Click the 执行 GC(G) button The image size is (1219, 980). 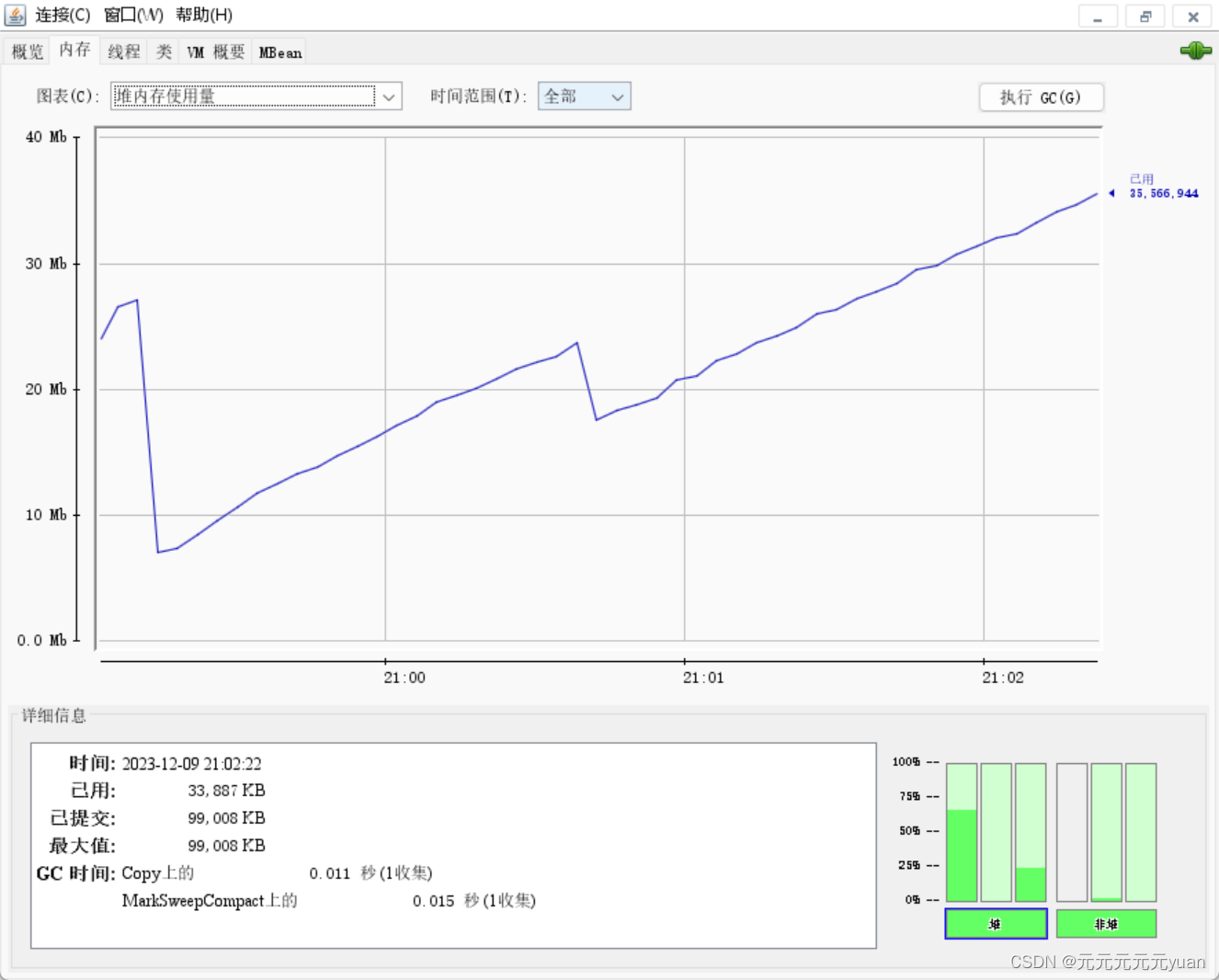click(x=1041, y=97)
